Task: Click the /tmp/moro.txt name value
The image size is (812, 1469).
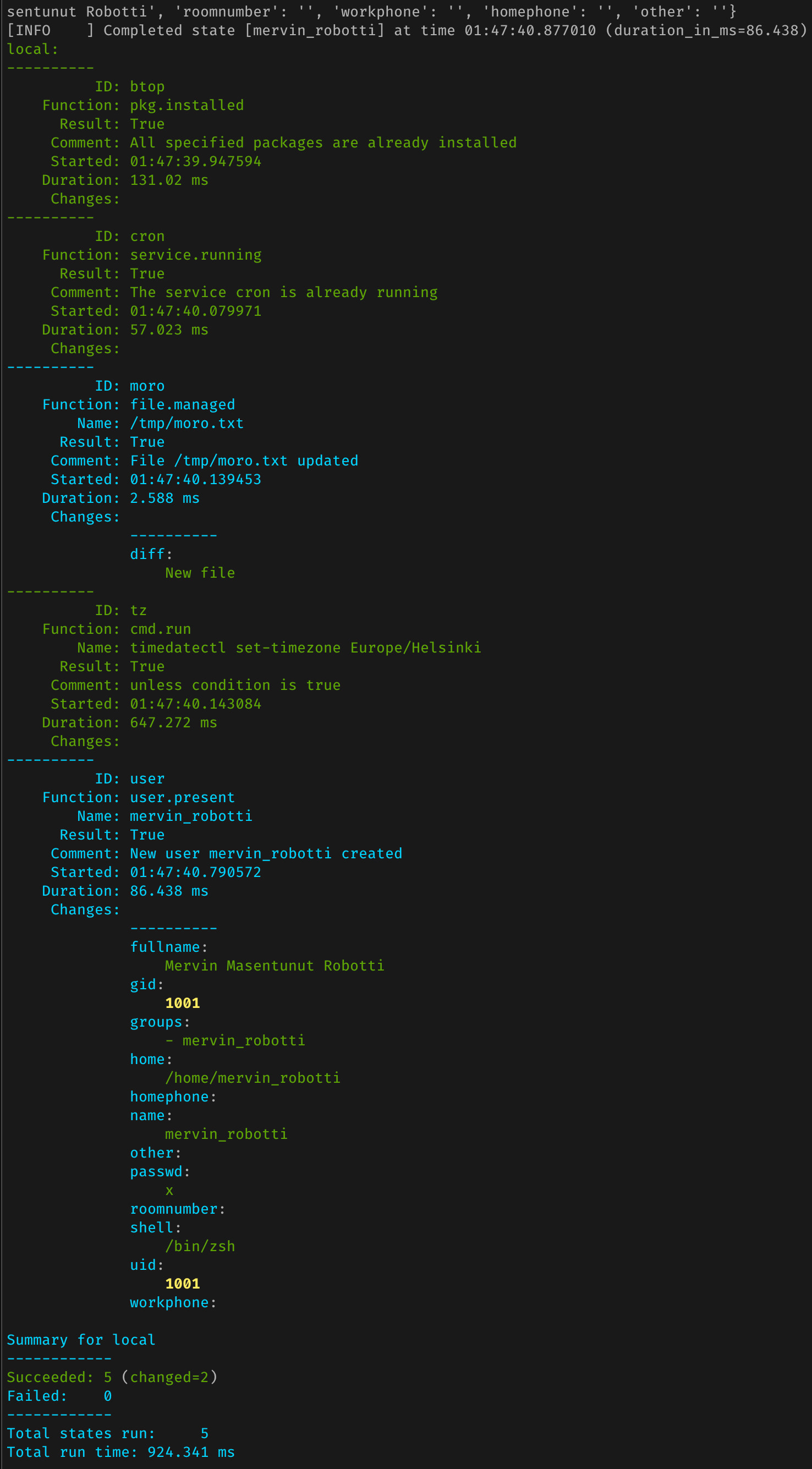Action: (186, 423)
